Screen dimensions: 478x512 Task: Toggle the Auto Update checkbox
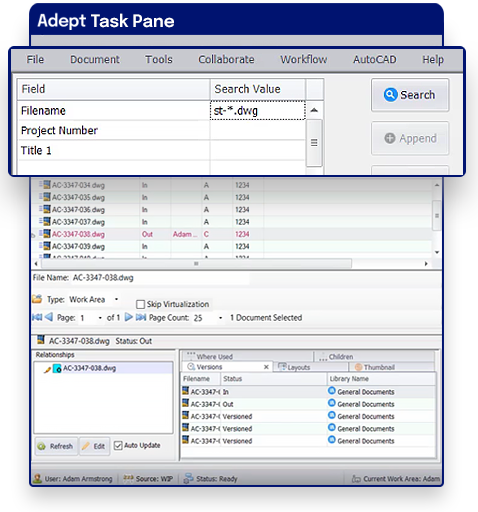(118, 445)
